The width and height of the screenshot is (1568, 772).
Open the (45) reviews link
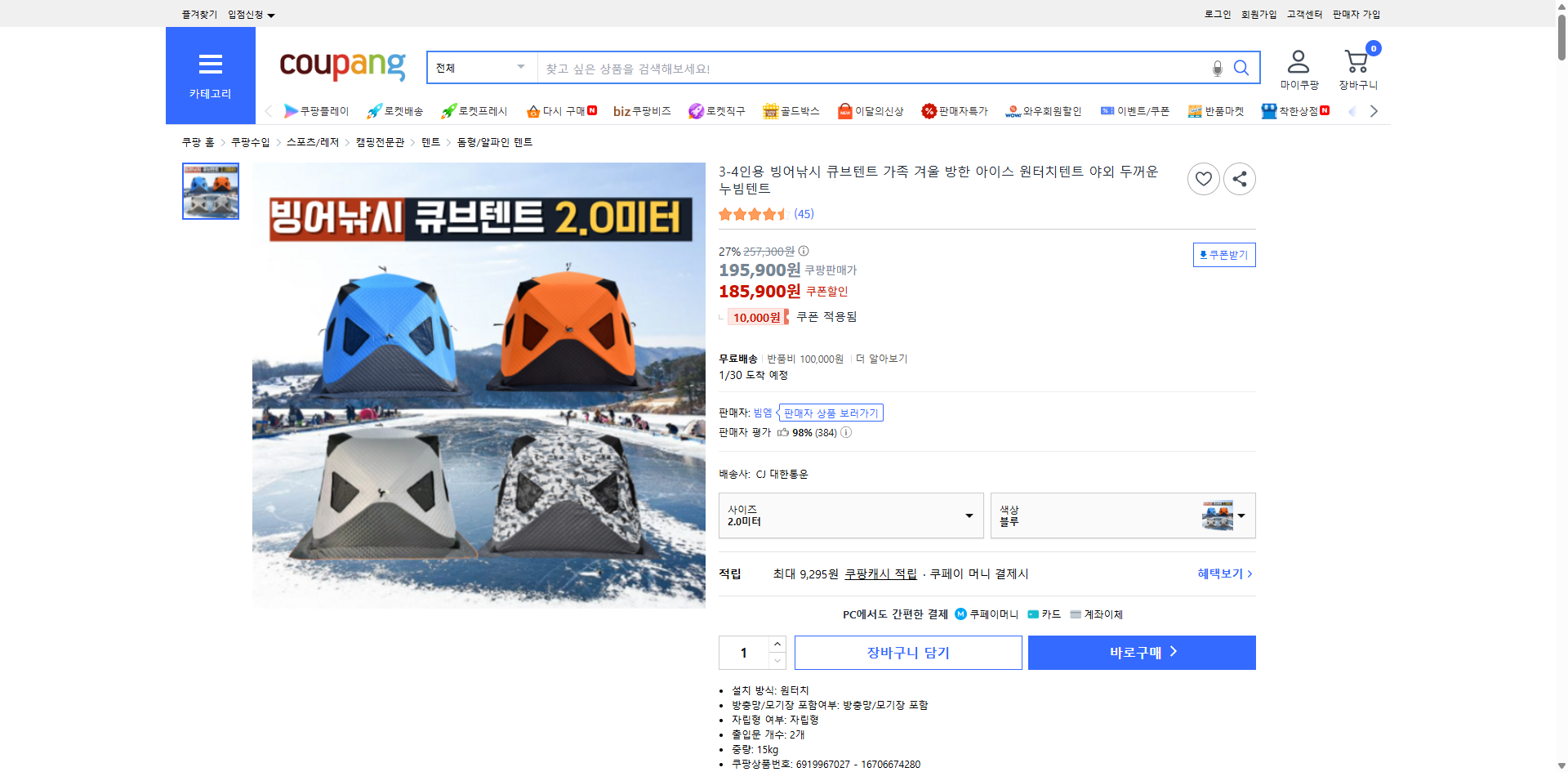tap(804, 214)
